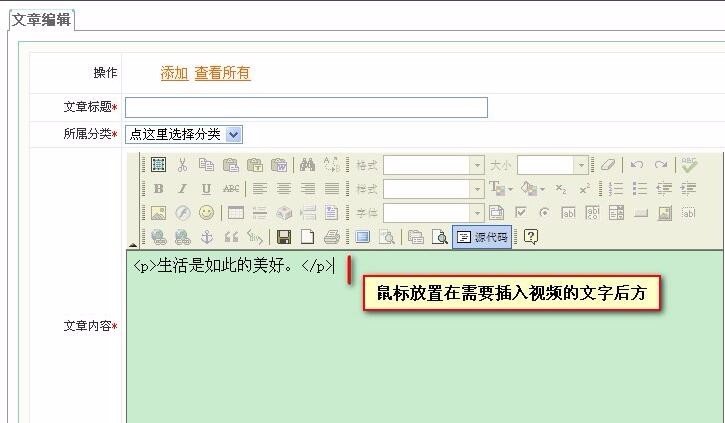The height and width of the screenshot is (423, 725).
Task: Open the editor help question mark icon
Action: tap(531, 237)
